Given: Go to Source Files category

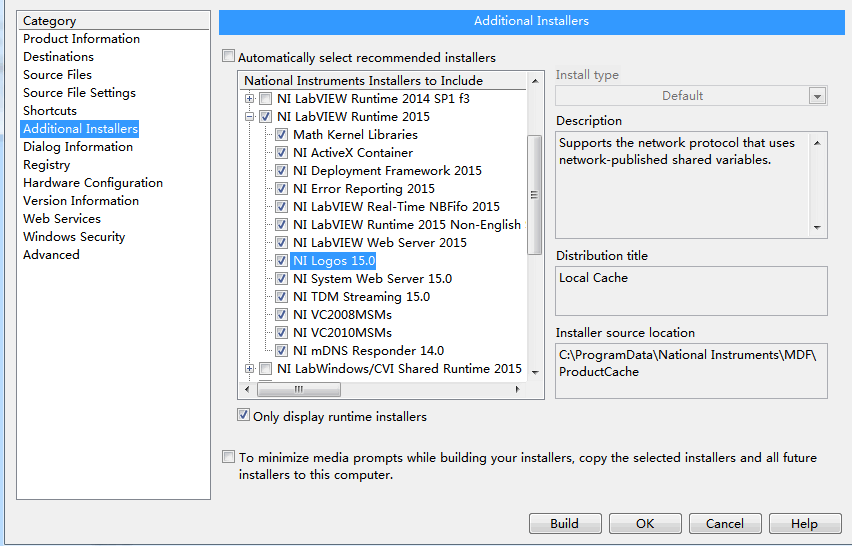Looking at the screenshot, I should pos(57,74).
